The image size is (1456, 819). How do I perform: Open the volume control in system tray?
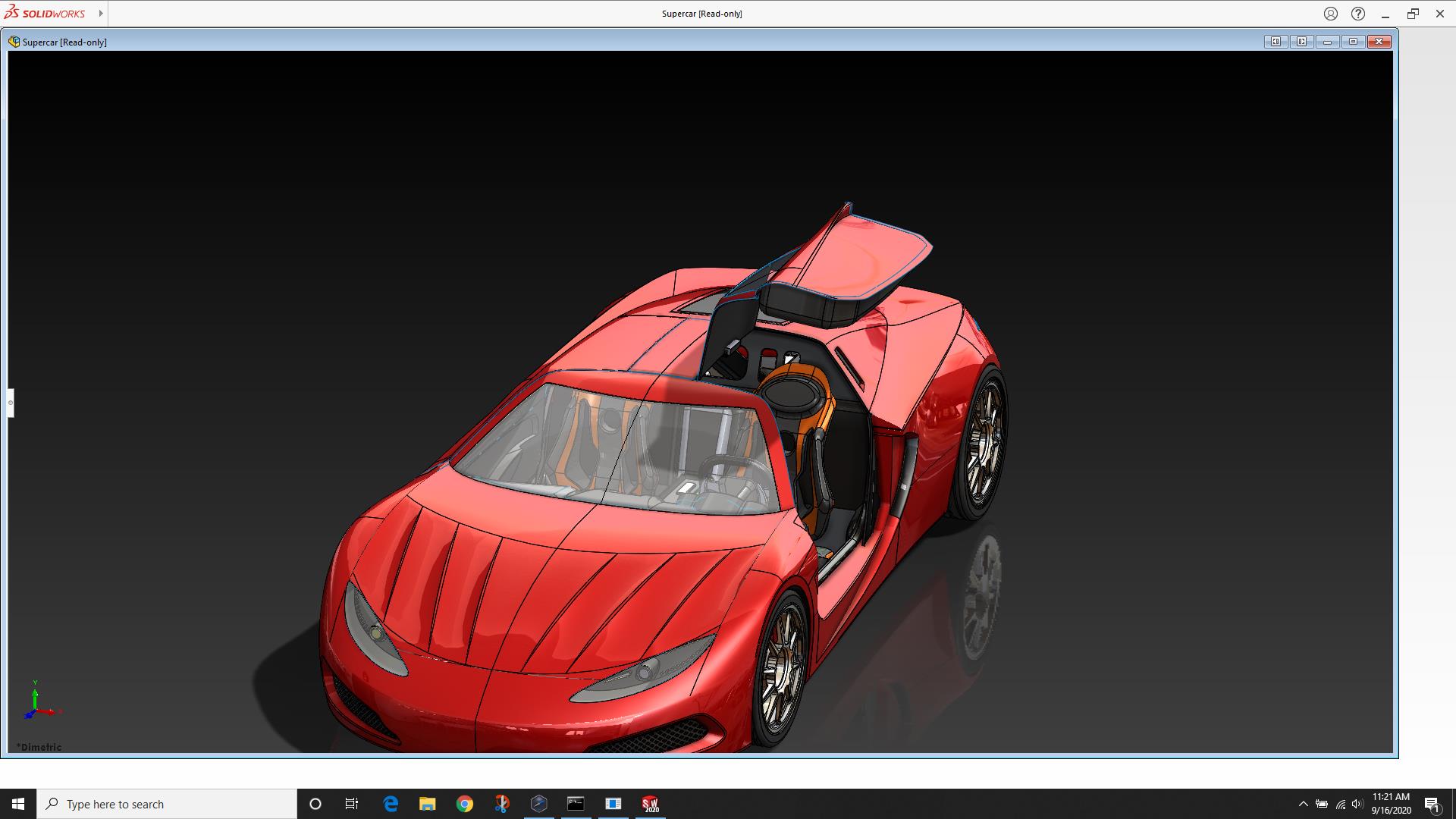(1357, 804)
